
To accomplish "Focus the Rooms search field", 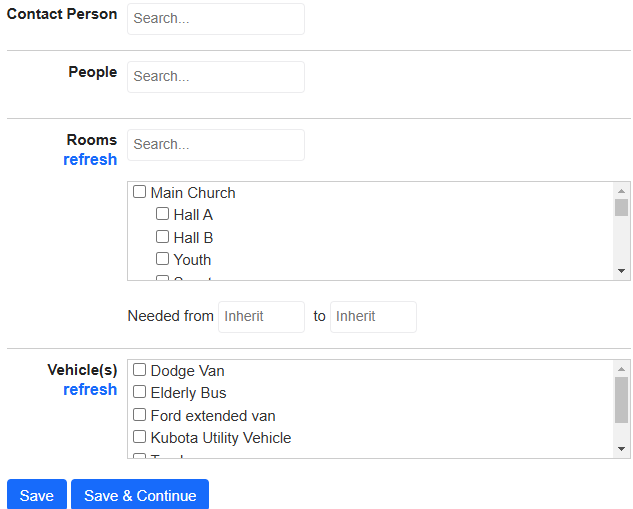I will click(x=216, y=145).
